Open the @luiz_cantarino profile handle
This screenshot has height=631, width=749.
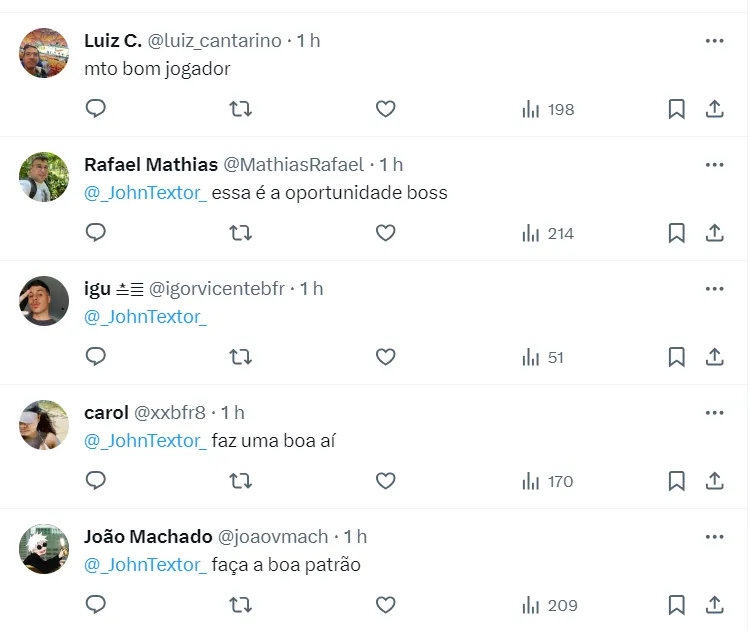[215, 41]
